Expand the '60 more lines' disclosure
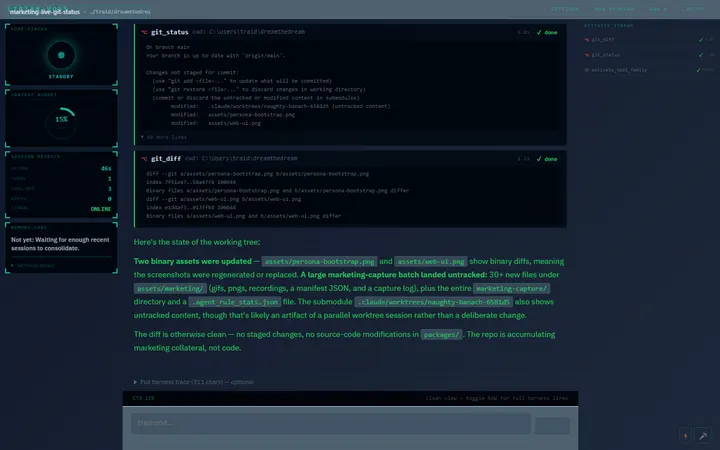Image resolution: width=720 pixels, height=450 pixels. 164,137
